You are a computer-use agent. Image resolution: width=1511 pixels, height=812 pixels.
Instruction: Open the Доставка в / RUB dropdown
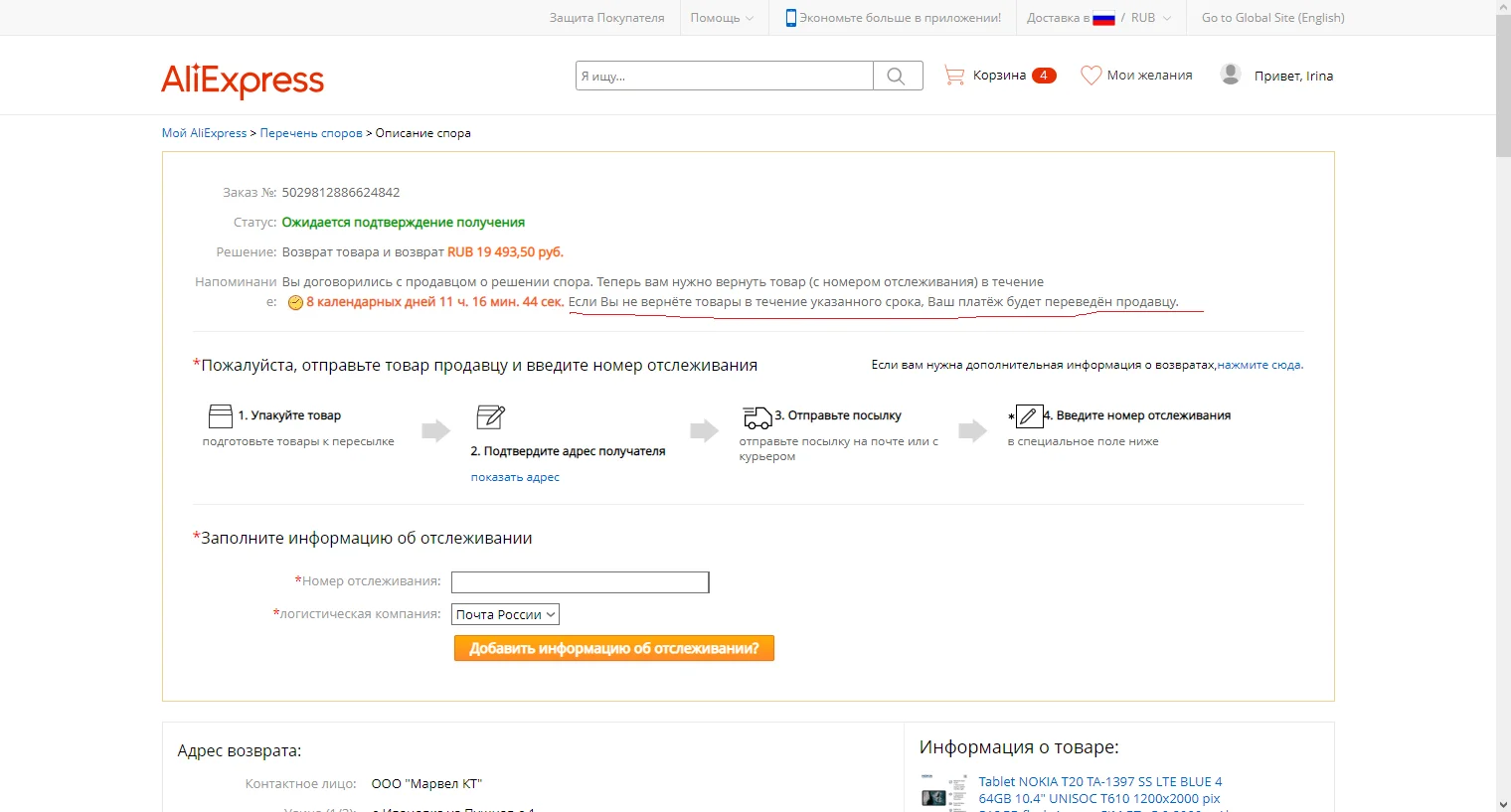pos(1099,18)
